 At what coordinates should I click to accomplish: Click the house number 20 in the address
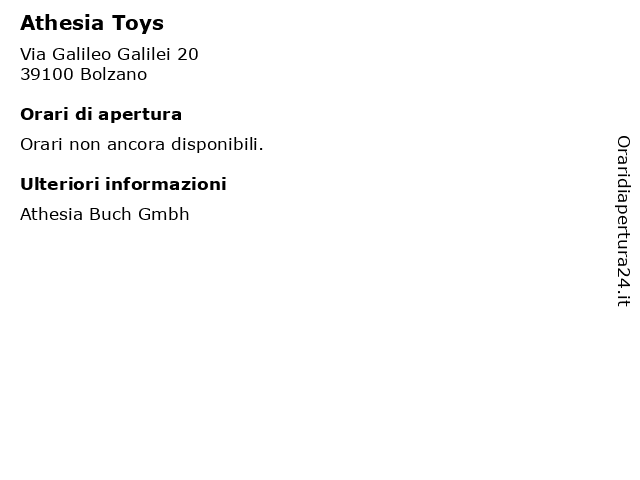(x=188, y=54)
